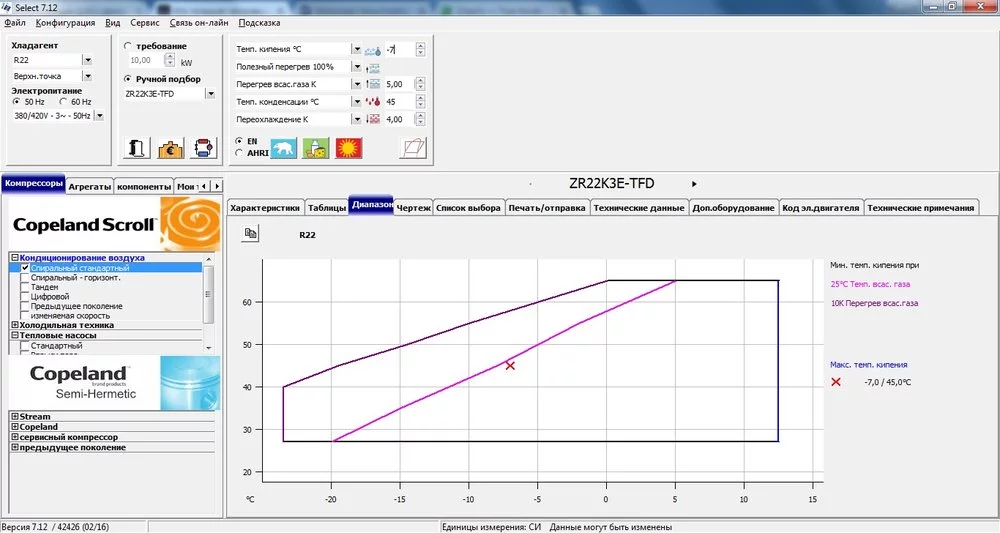This screenshot has height=533, width=1000.
Task: Choose the 60 Hz radio button
Action: pos(63,101)
